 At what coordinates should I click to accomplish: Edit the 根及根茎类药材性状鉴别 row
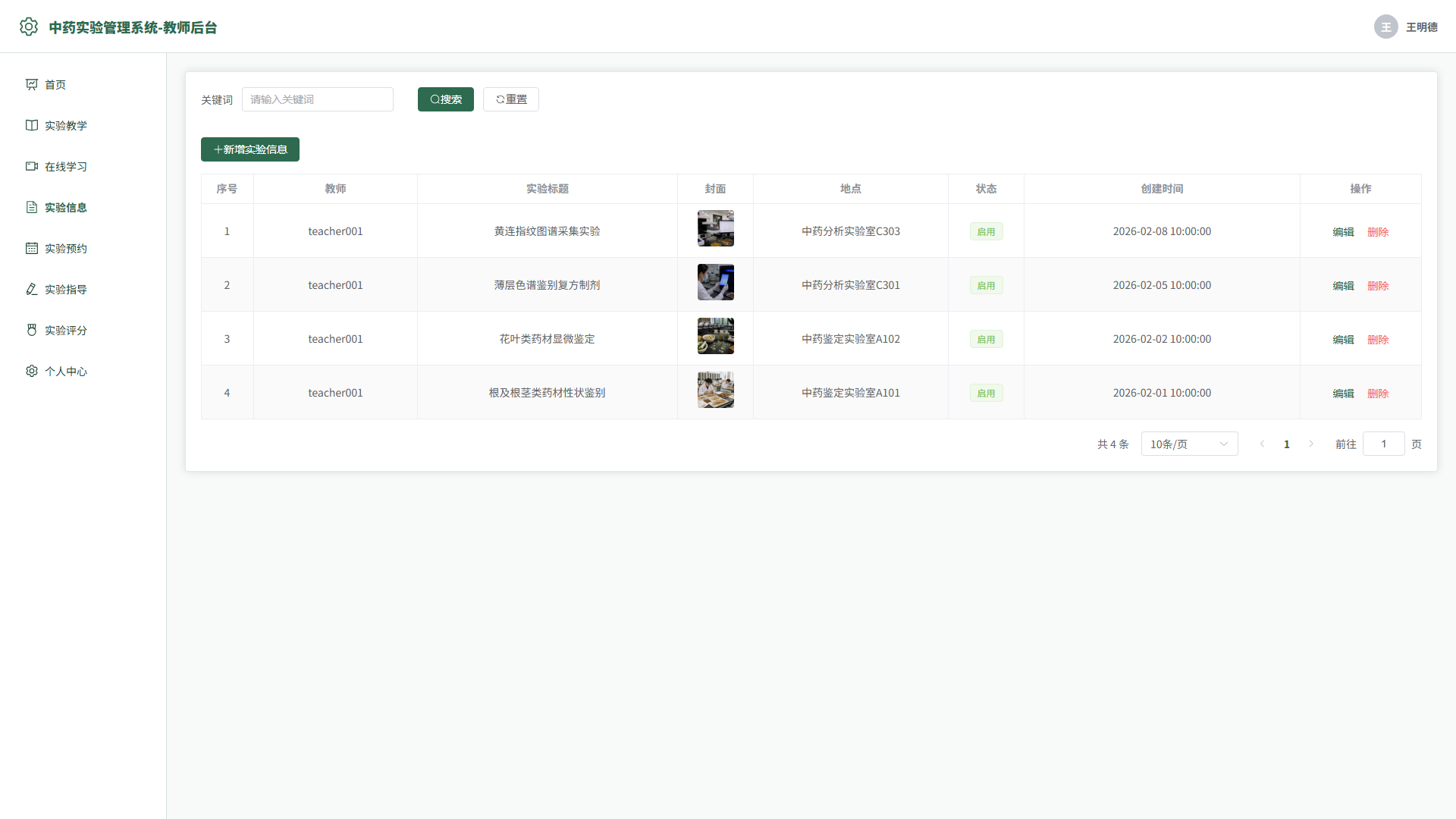(1343, 394)
